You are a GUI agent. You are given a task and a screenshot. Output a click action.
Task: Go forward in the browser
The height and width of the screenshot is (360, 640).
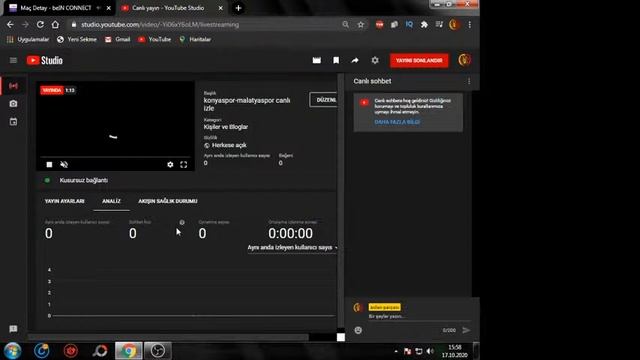25,24
